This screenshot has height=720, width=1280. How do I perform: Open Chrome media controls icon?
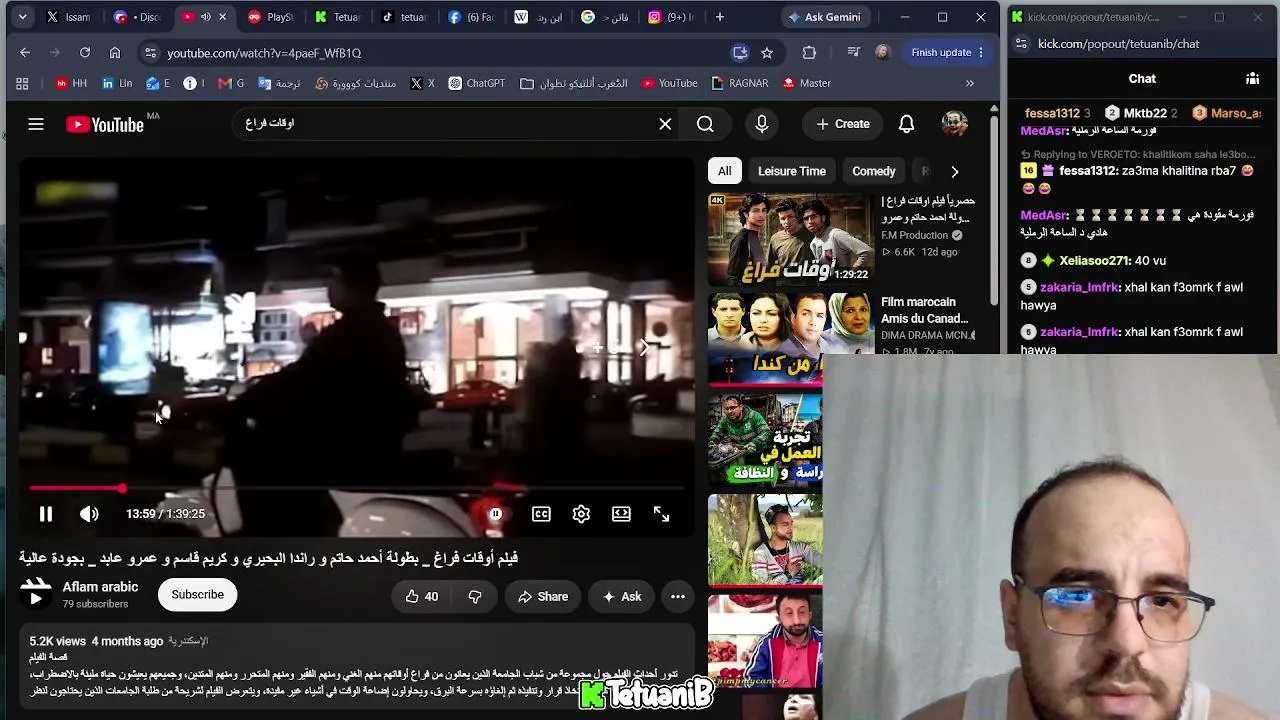[x=853, y=53]
